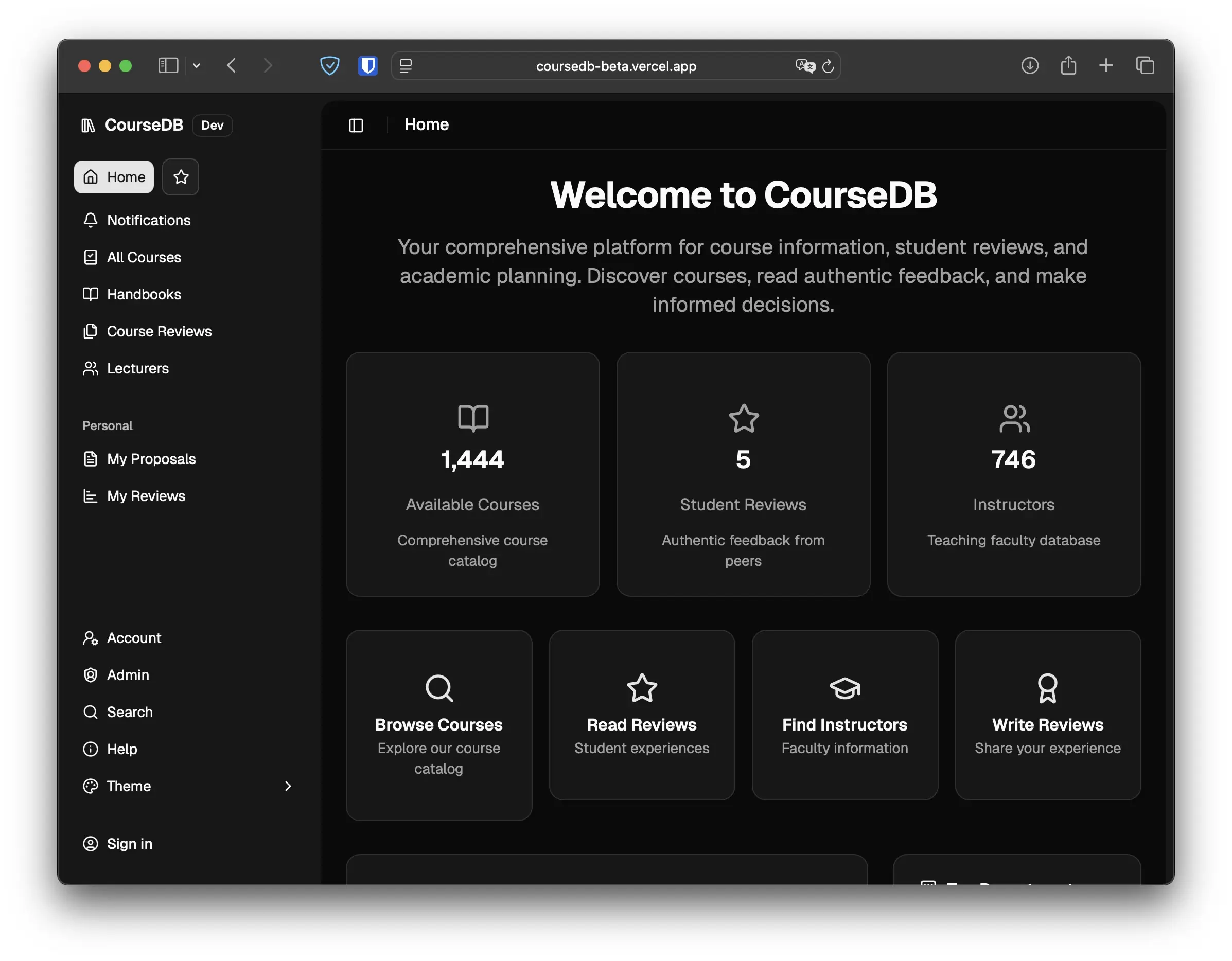Screen dimensions: 1232x961
Task: Click the star favorites button beside Home
Action: pyautogui.click(x=181, y=177)
